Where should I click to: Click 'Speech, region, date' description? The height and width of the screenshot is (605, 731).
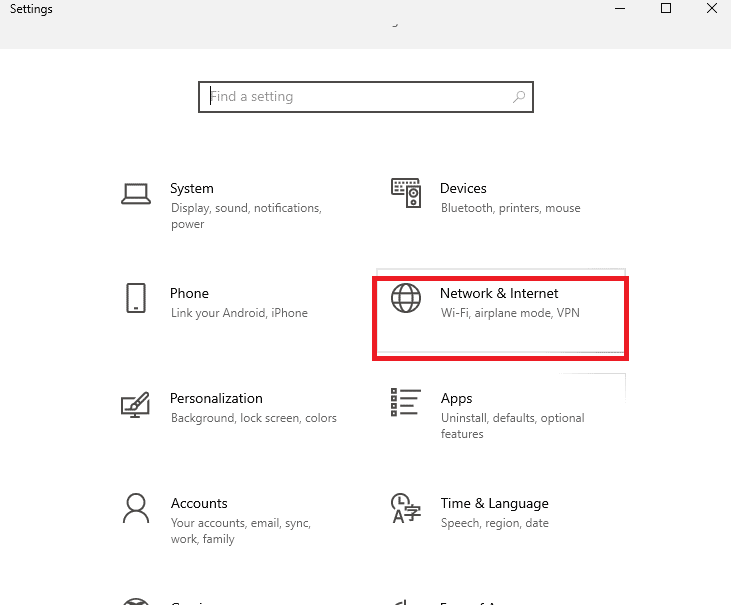coord(495,523)
